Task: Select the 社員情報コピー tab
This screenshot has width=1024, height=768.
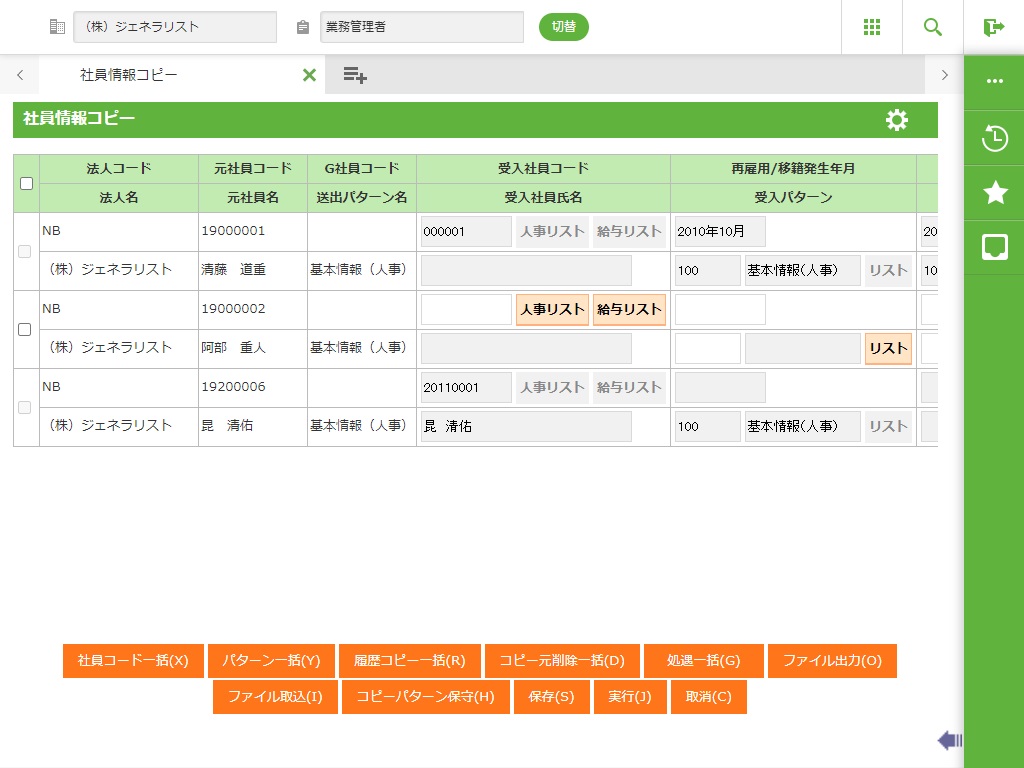Action: coord(129,75)
